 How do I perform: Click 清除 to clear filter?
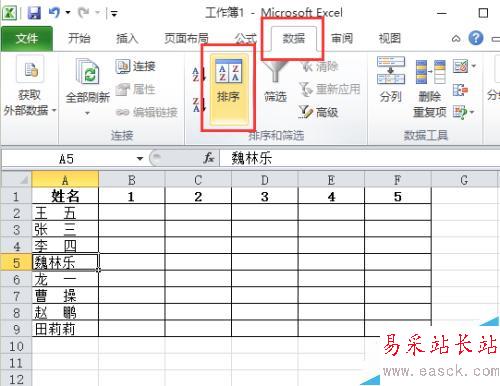tap(319, 66)
